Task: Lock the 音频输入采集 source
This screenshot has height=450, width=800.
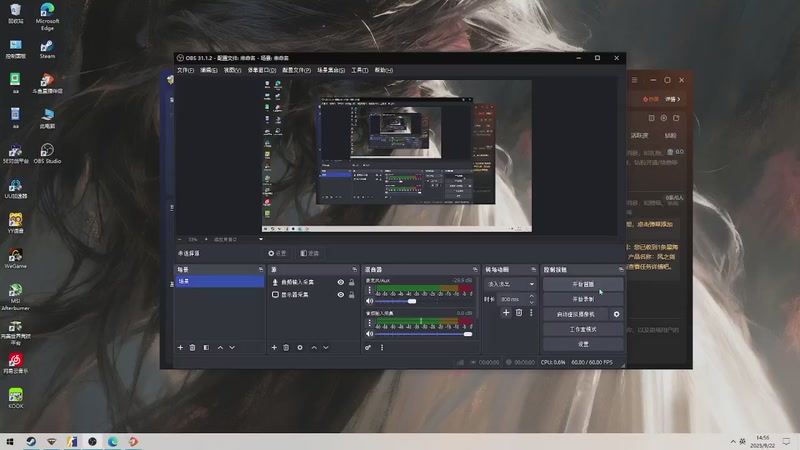Action: 352,282
